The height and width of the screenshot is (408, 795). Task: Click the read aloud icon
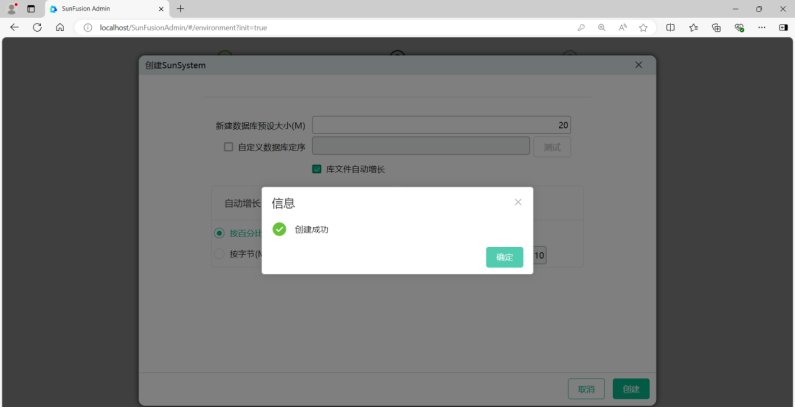coord(623,28)
